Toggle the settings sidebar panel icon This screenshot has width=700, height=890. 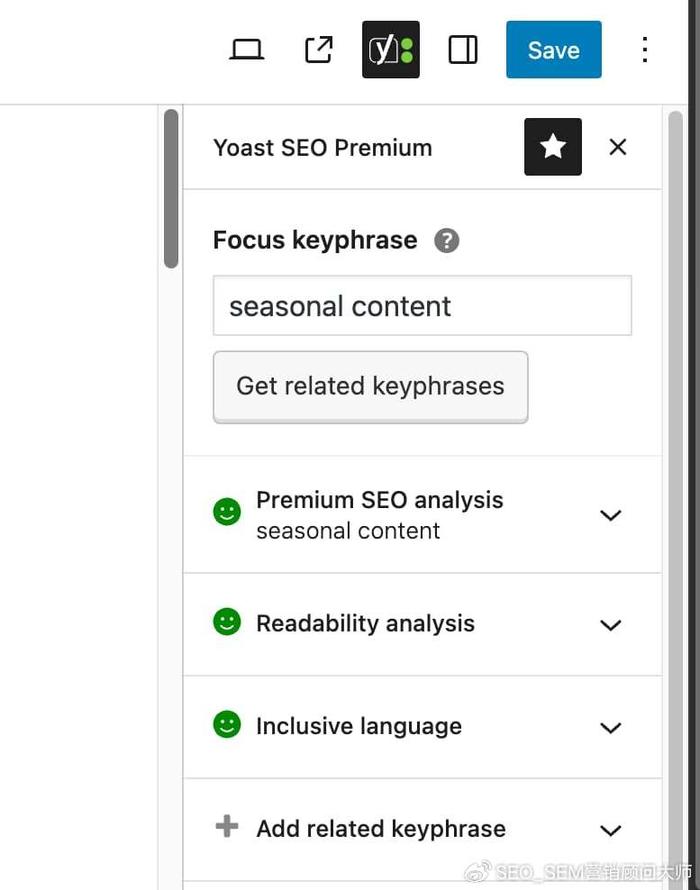tap(463, 49)
